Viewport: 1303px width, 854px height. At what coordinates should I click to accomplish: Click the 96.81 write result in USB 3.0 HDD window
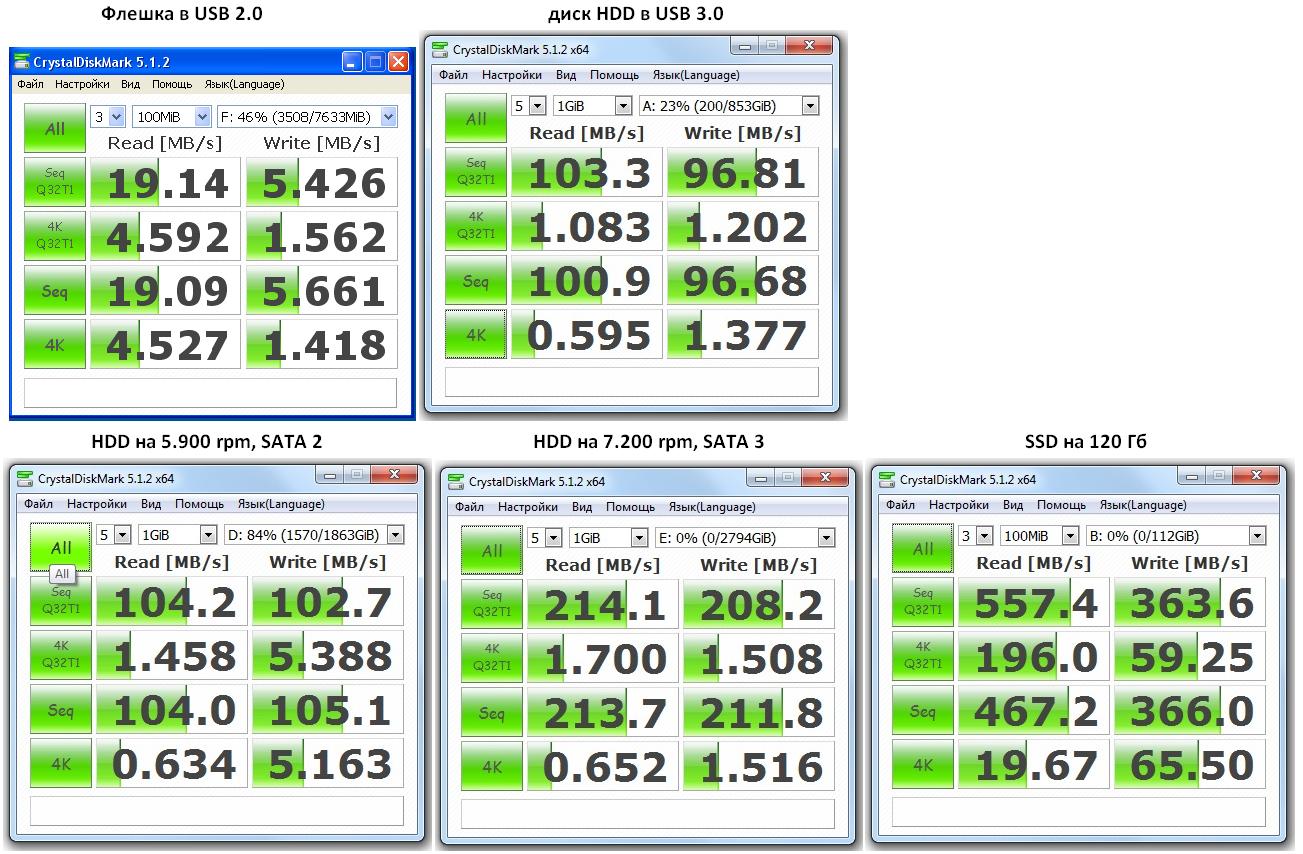coord(743,173)
